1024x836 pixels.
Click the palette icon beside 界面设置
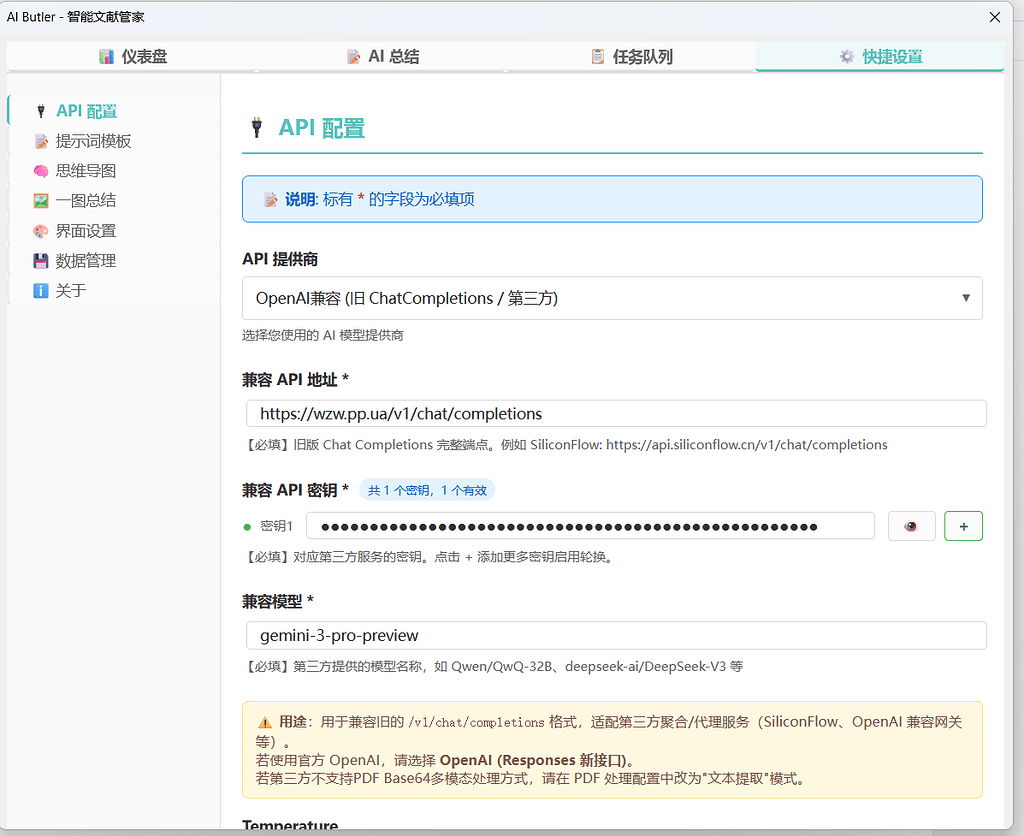click(x=41, y=231)
